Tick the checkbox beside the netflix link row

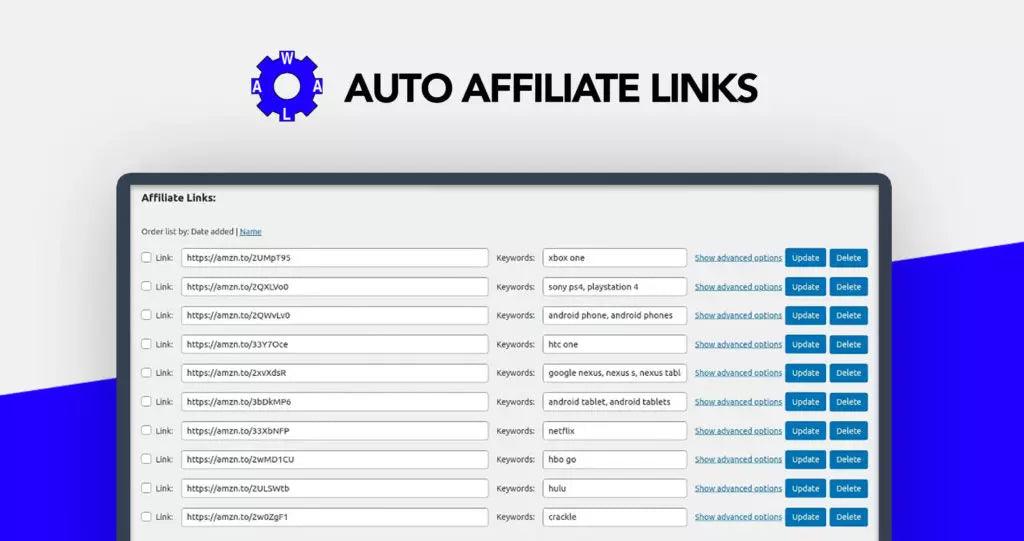tap(146, 430)
